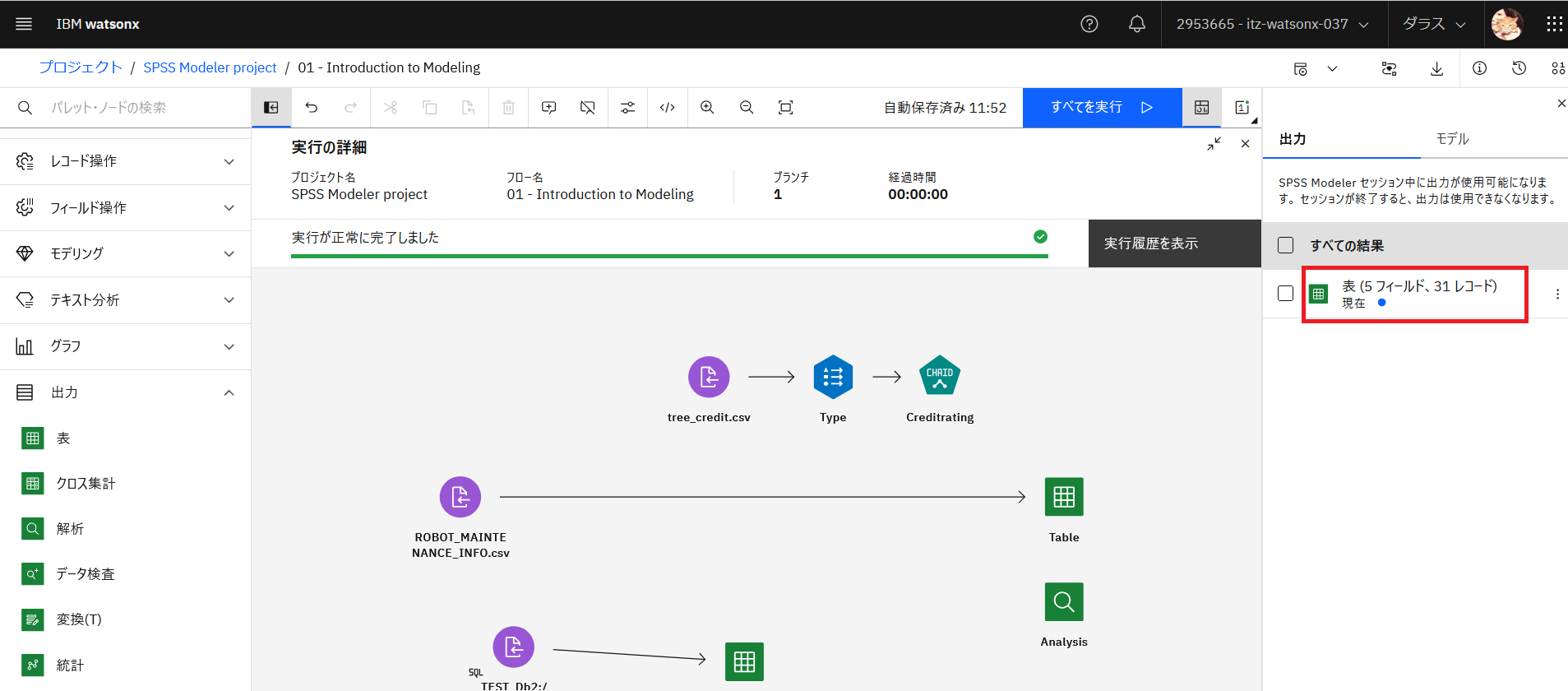Image resolution: width=1568 pixels, height=691 pixels.
Task: Open the app switcher grid icon
Action: (1554, 24)
